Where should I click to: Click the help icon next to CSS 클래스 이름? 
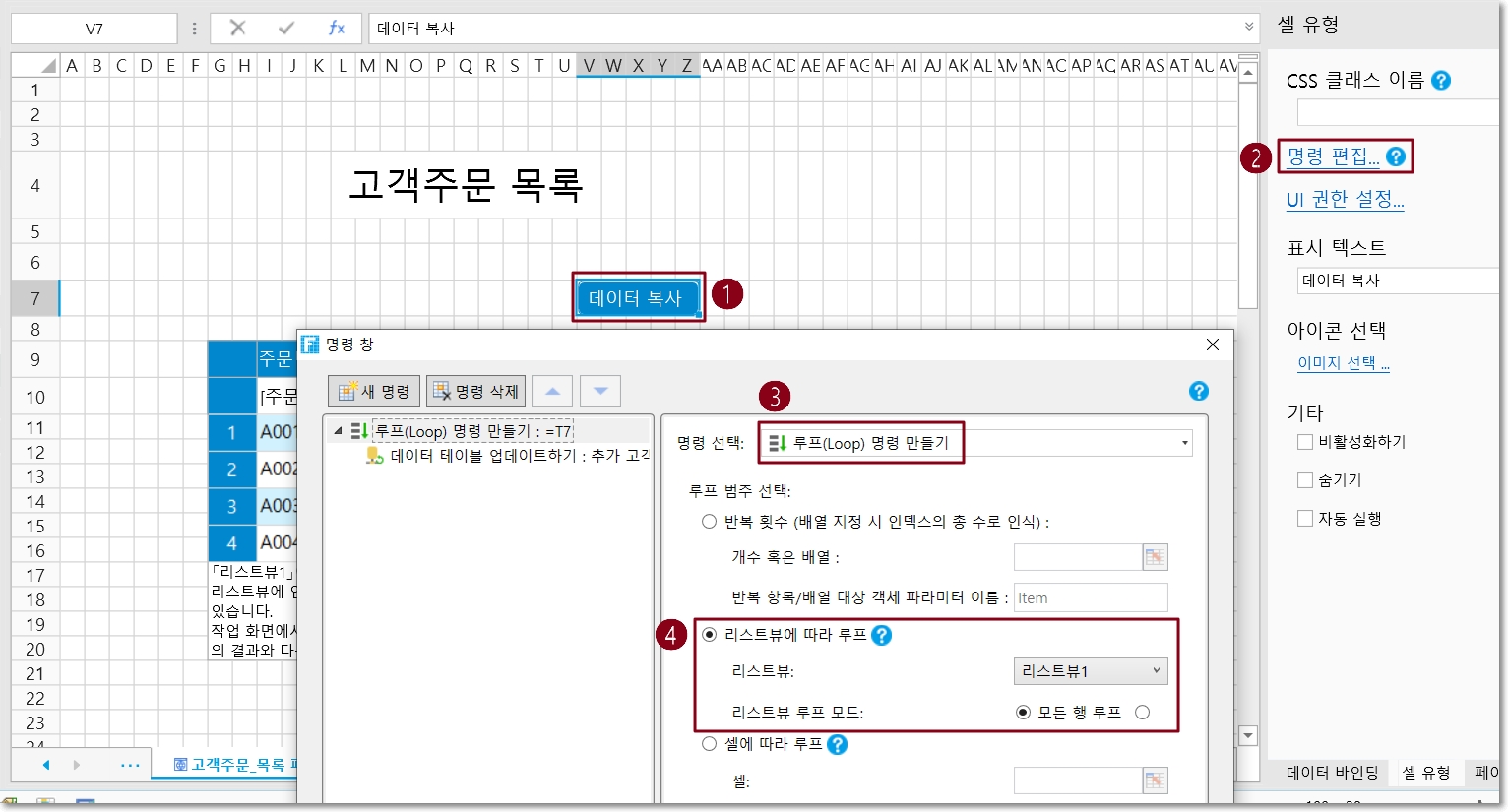click(1441, 81)
